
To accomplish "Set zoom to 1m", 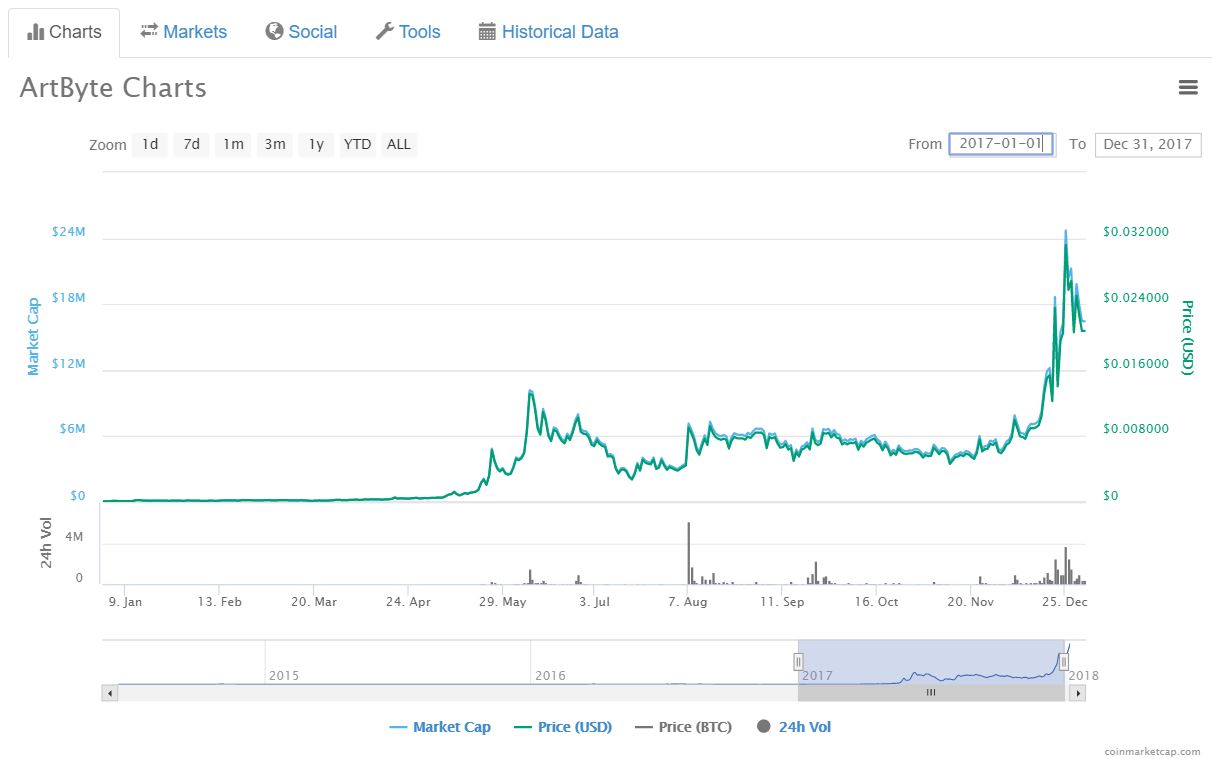I will [233, 144].
